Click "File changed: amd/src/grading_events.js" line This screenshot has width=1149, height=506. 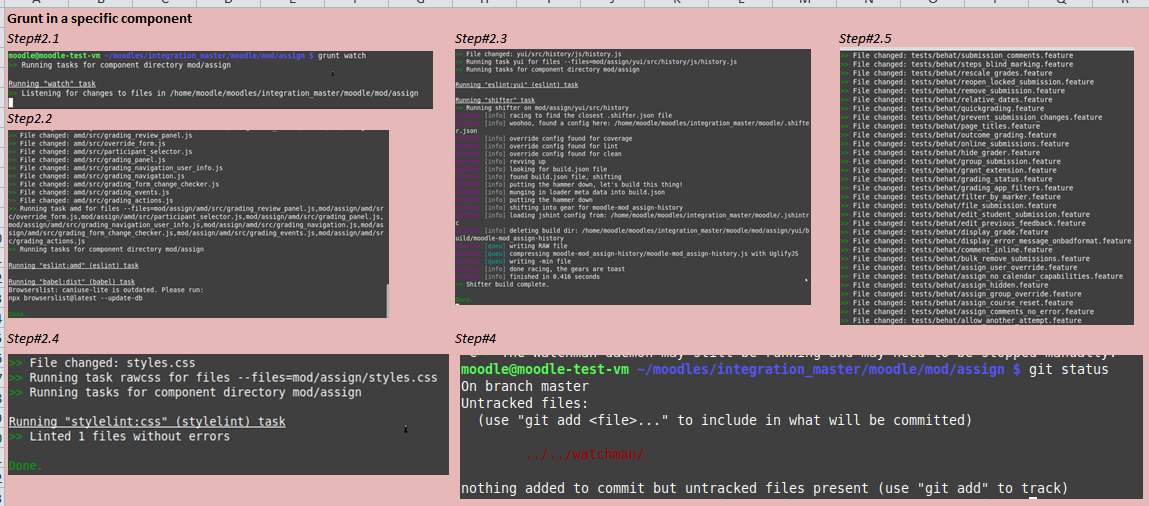89,193
